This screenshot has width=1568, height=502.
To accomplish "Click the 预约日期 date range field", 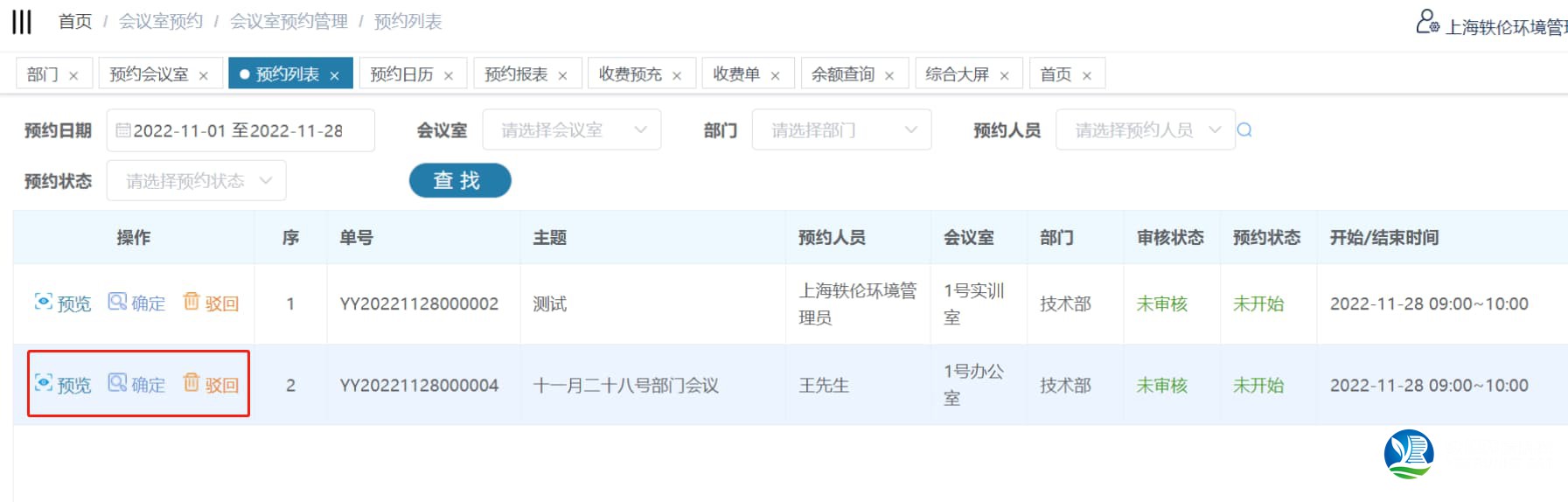I will click(240, 130).
